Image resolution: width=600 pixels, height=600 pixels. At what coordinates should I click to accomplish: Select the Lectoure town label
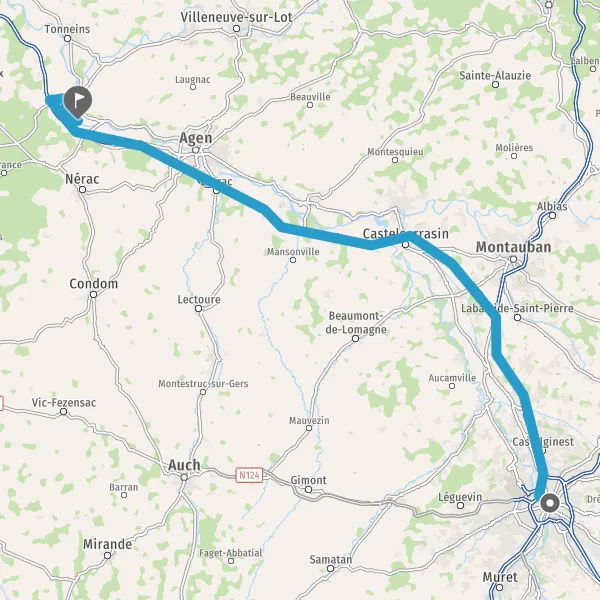click(199, 299)
